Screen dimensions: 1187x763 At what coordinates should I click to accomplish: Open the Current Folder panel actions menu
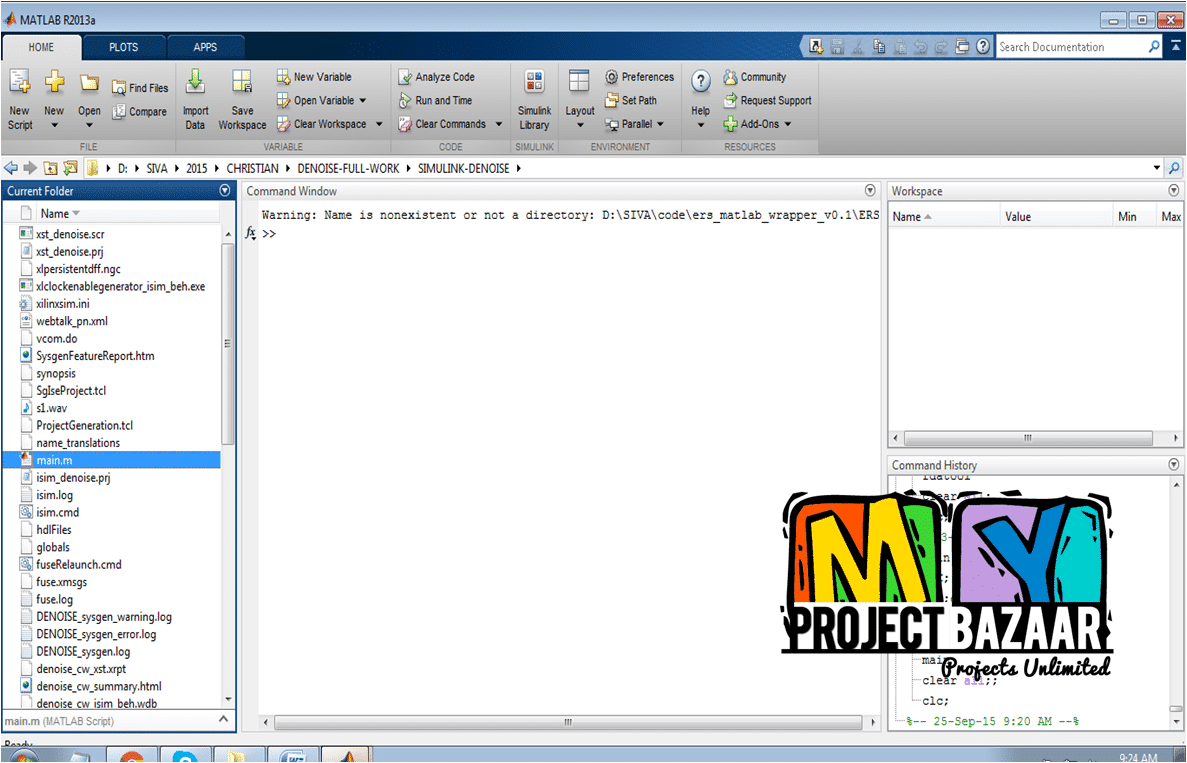click(x=225, y=191)
